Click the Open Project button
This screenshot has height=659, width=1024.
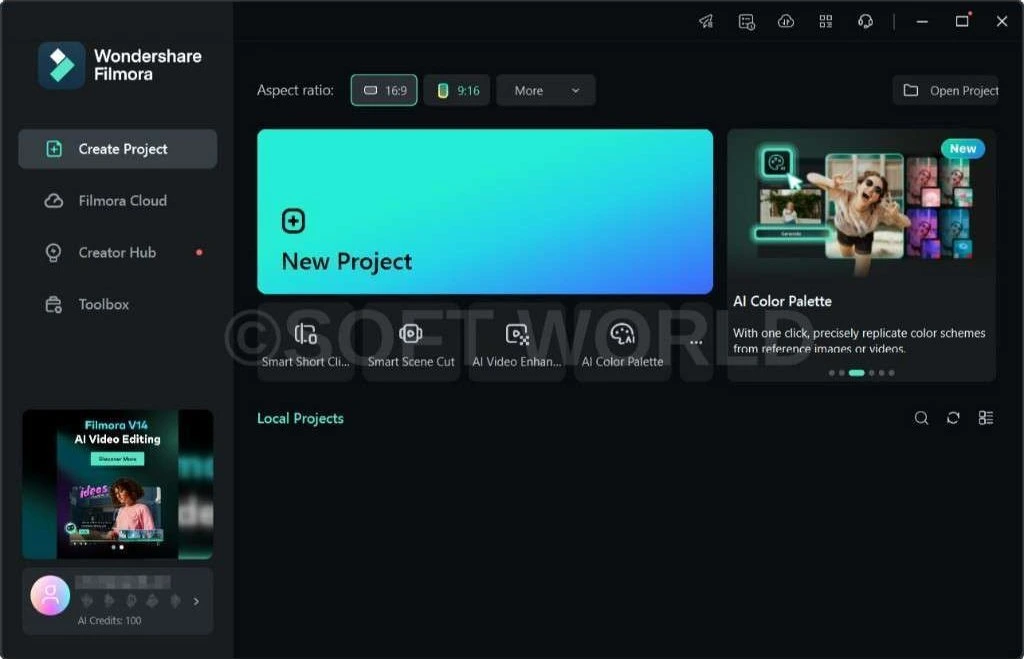945,90
